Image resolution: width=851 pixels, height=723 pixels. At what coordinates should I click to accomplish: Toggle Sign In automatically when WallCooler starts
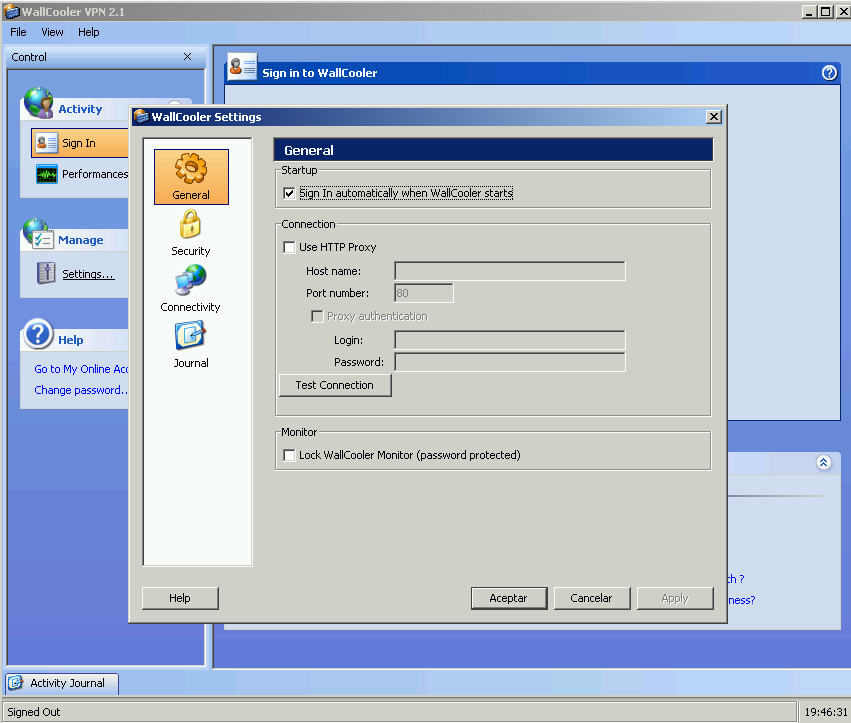pyautogui.click(x=289, y=193)
